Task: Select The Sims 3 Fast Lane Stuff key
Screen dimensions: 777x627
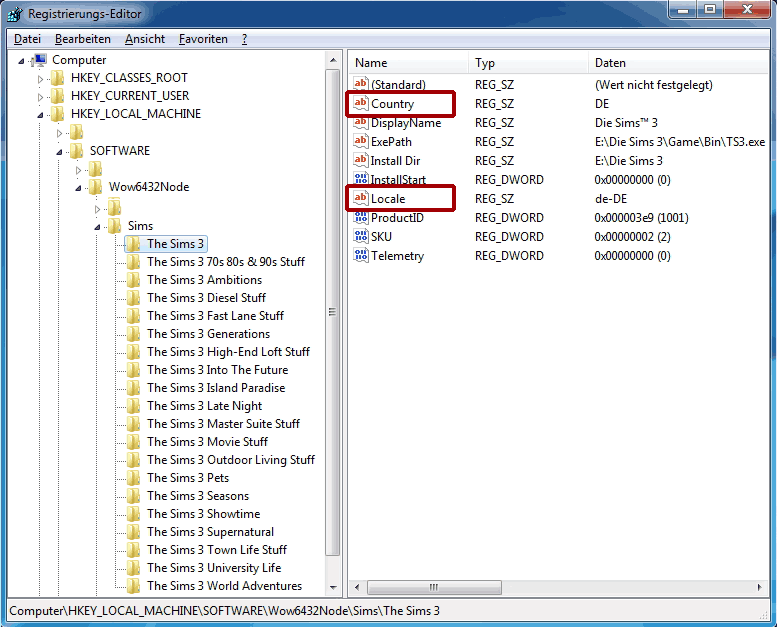Action: [215, 316]
